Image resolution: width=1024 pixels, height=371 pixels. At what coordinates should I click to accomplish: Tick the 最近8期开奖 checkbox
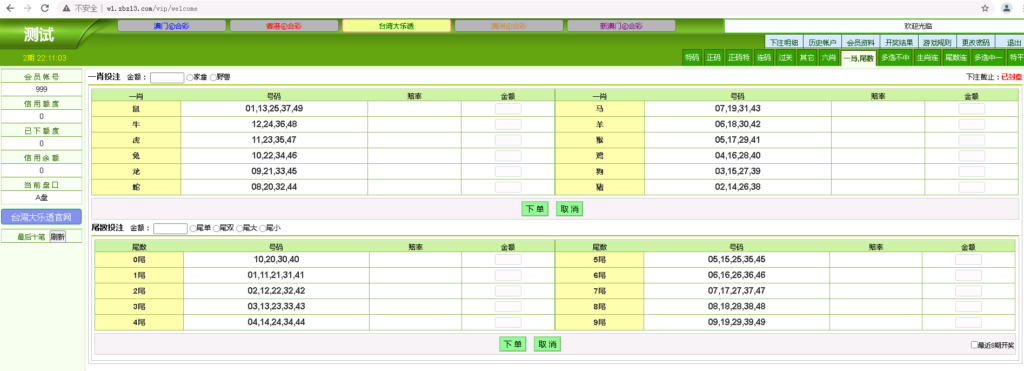(974, 345)
